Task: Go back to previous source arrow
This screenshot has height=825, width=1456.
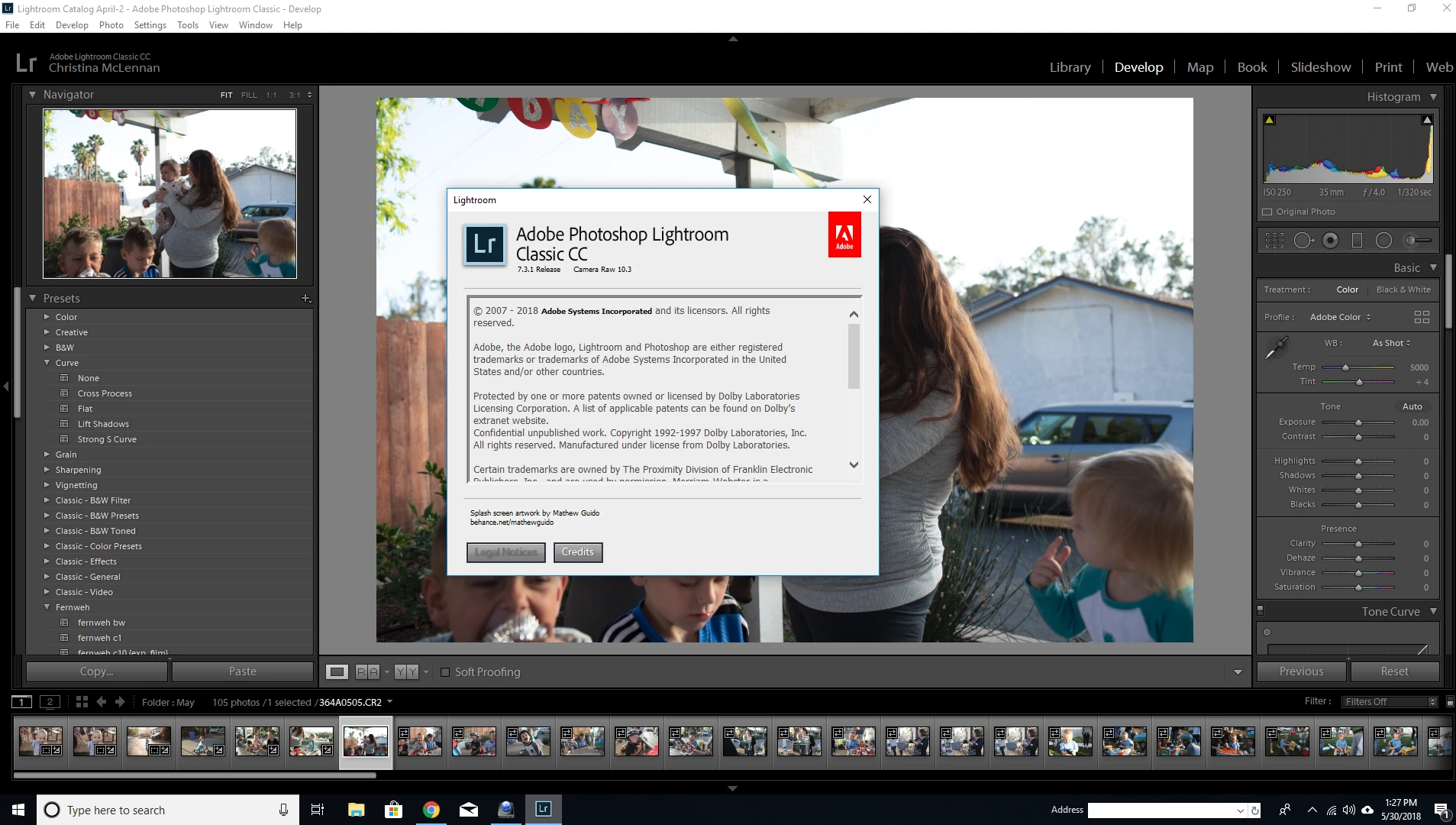Action: click(102, 702)
